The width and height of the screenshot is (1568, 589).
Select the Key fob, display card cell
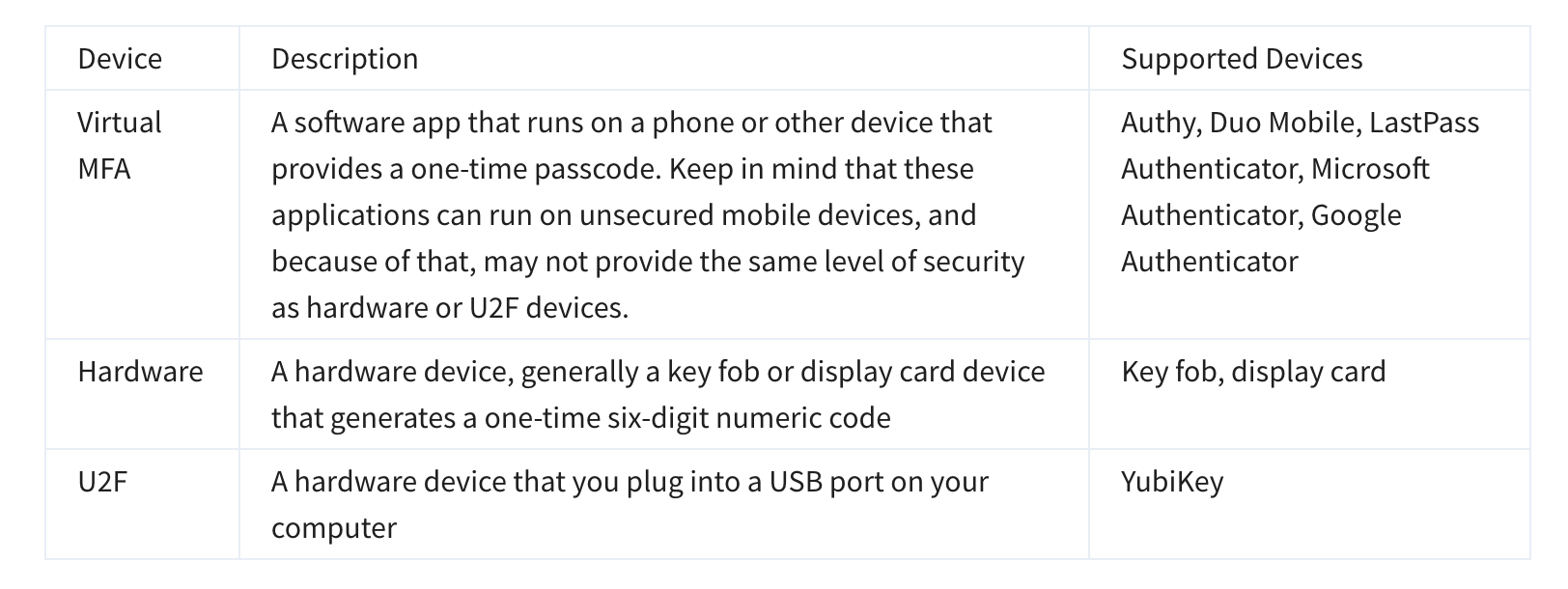coord(1253,372)
